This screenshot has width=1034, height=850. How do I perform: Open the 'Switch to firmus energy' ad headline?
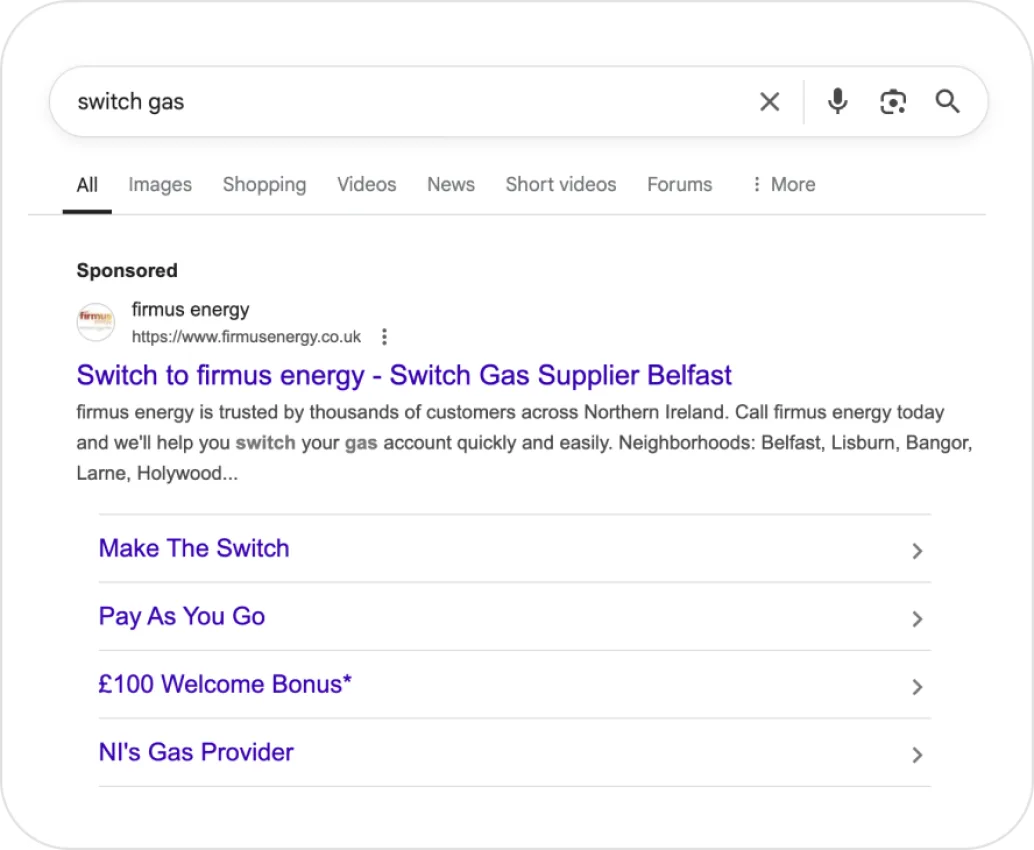click(x=404, y=375)
